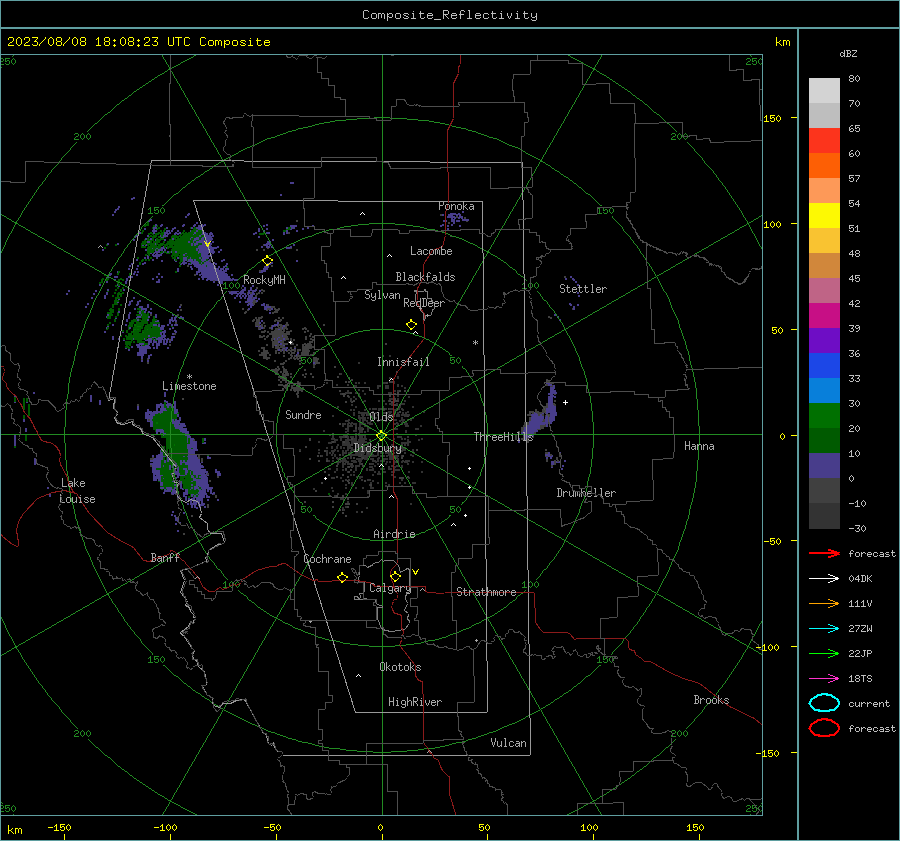Screen dimensions: 900x841
Task: Click the Hanna label
Action: coord(699,446)
